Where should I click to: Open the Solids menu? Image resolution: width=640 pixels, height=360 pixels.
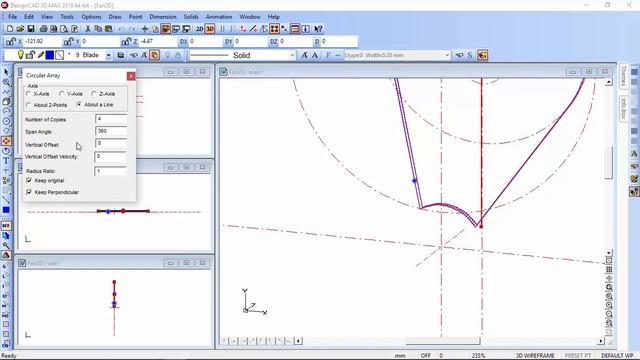pos(191,17)
